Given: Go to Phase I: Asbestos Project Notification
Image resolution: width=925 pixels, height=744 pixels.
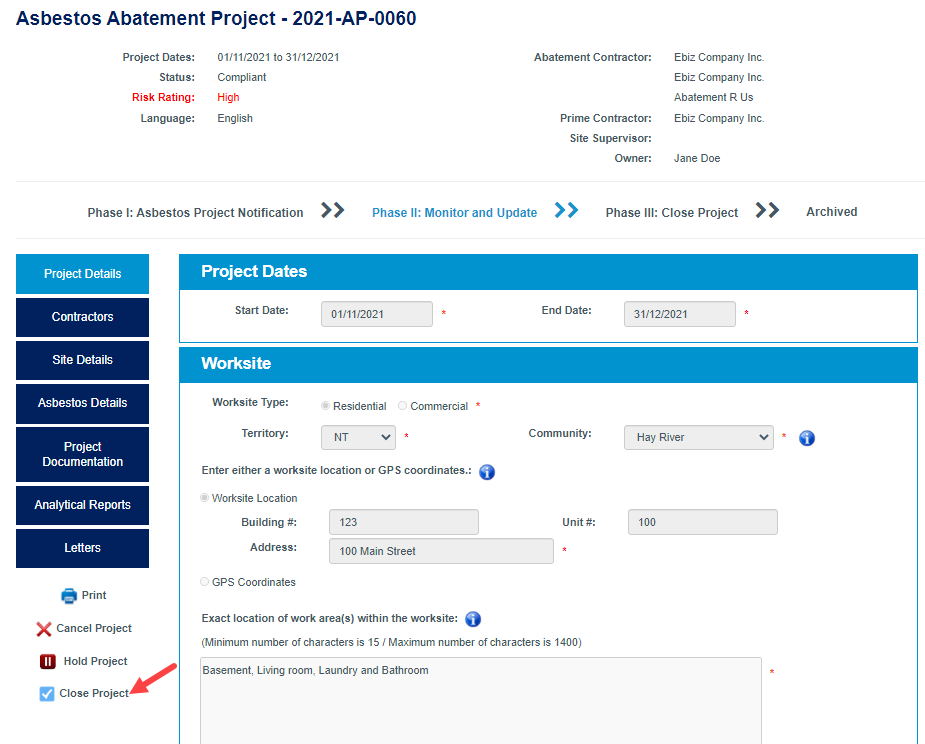Looking at the screenshot, I should point(195,212).
